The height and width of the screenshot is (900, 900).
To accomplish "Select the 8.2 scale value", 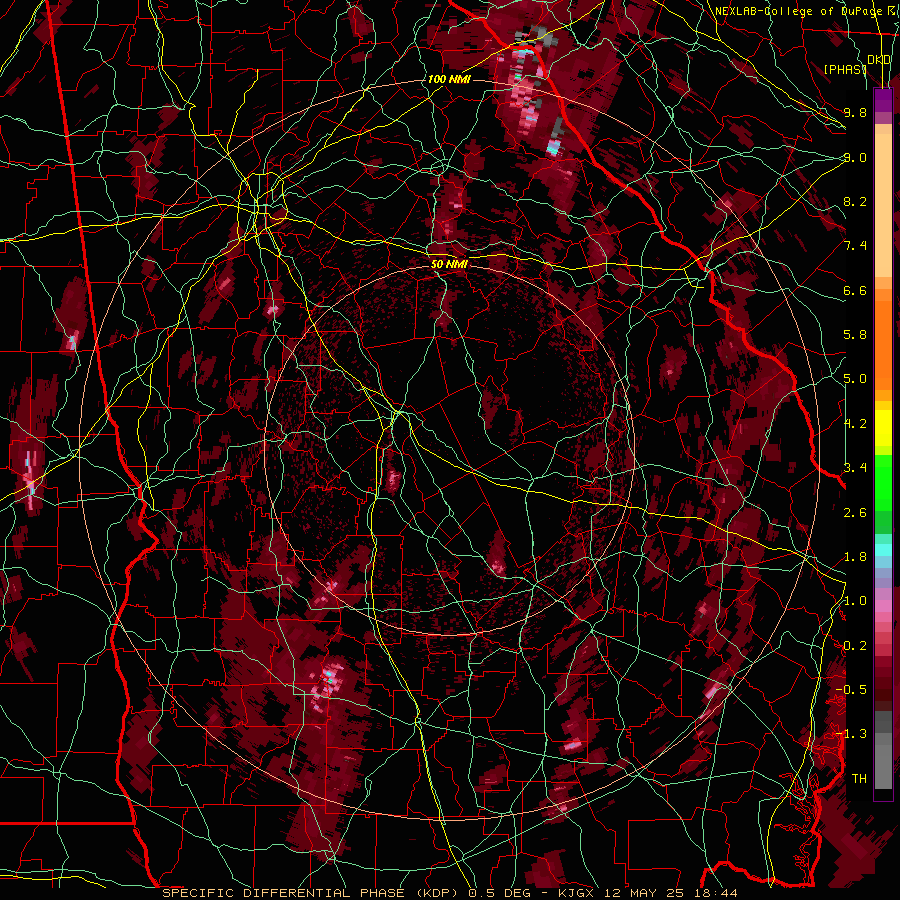I will 855,201.
